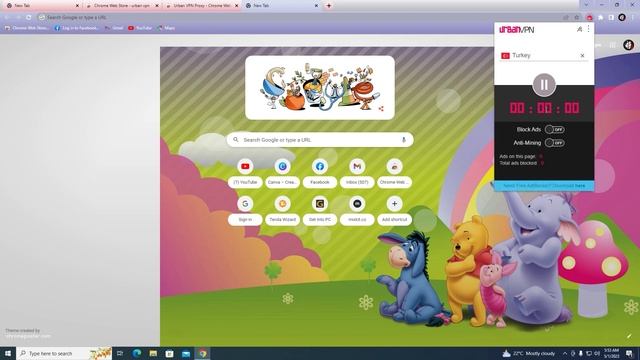The height and width of the screenshot is (360, 640).
Task: Toggle the Block Ads switch
Action: [555, 129]
